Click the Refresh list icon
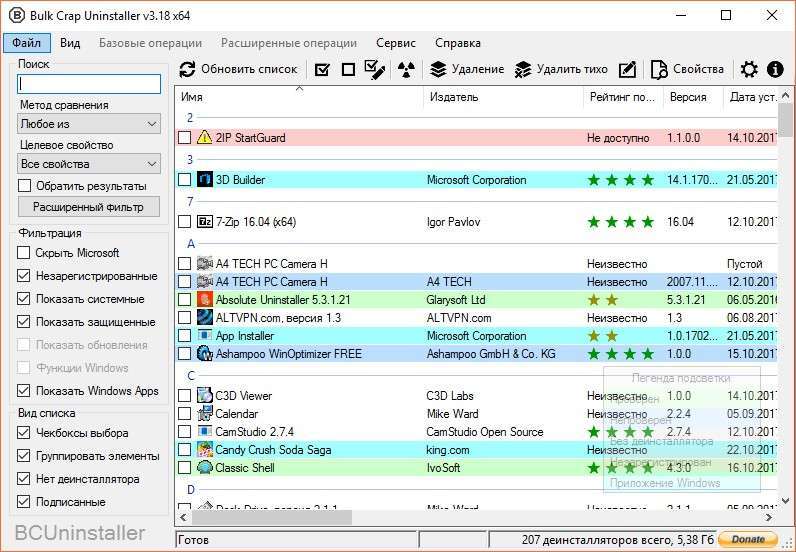796x552 pixels. point(187,69)
